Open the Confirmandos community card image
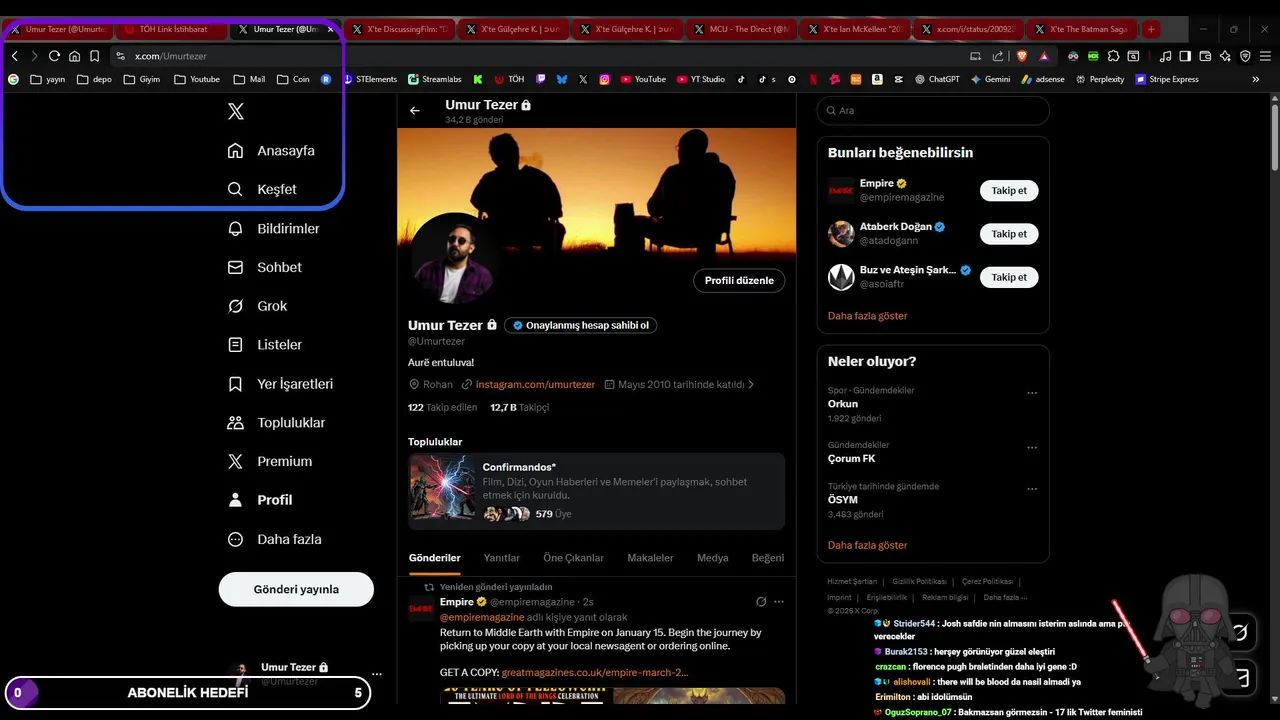This screenshot has width=1280, height=720. (443, 489)
